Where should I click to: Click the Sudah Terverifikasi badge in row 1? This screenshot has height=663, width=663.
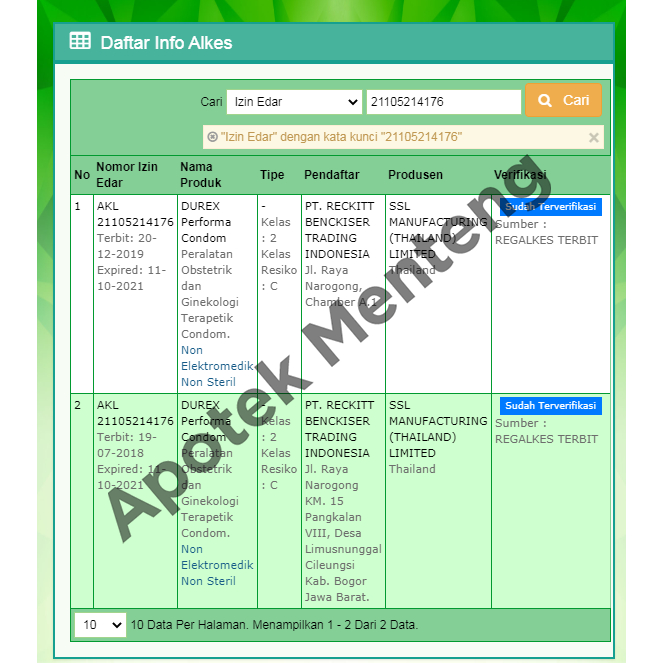pos(551,207)
